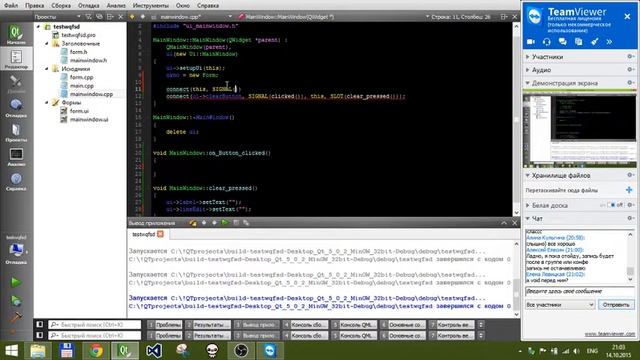Open the Файл menu
Viewport: 640px width, 360px height.
coord(11,5)
